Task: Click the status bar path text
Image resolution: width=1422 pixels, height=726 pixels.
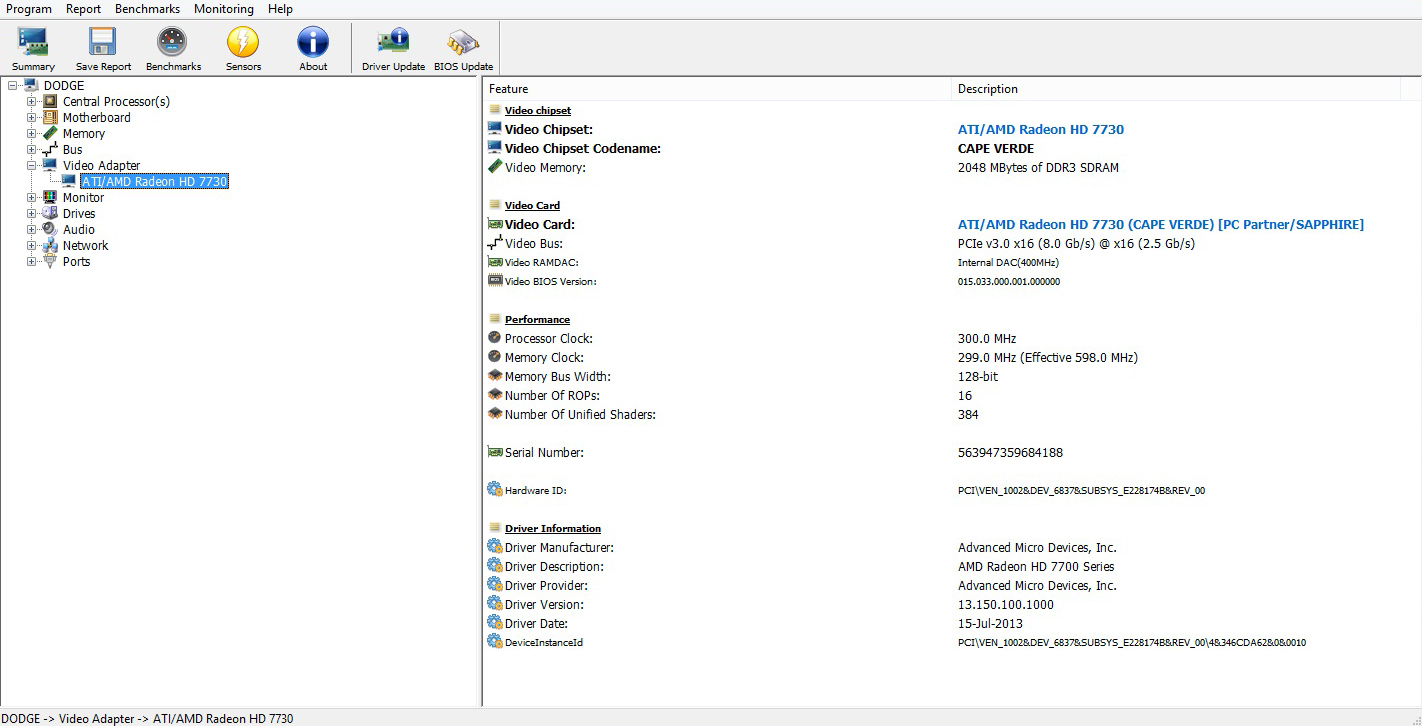Action: tap(148, 718)
